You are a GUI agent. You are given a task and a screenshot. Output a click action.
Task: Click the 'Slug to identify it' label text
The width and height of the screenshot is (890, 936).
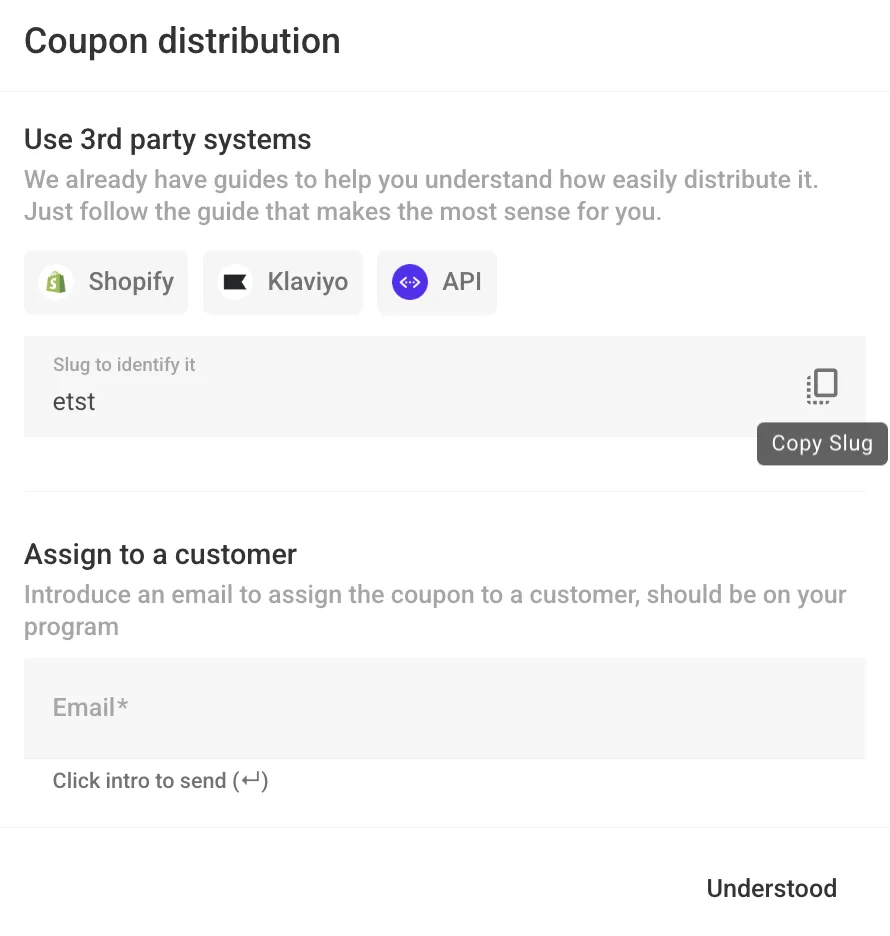(124, 365)
